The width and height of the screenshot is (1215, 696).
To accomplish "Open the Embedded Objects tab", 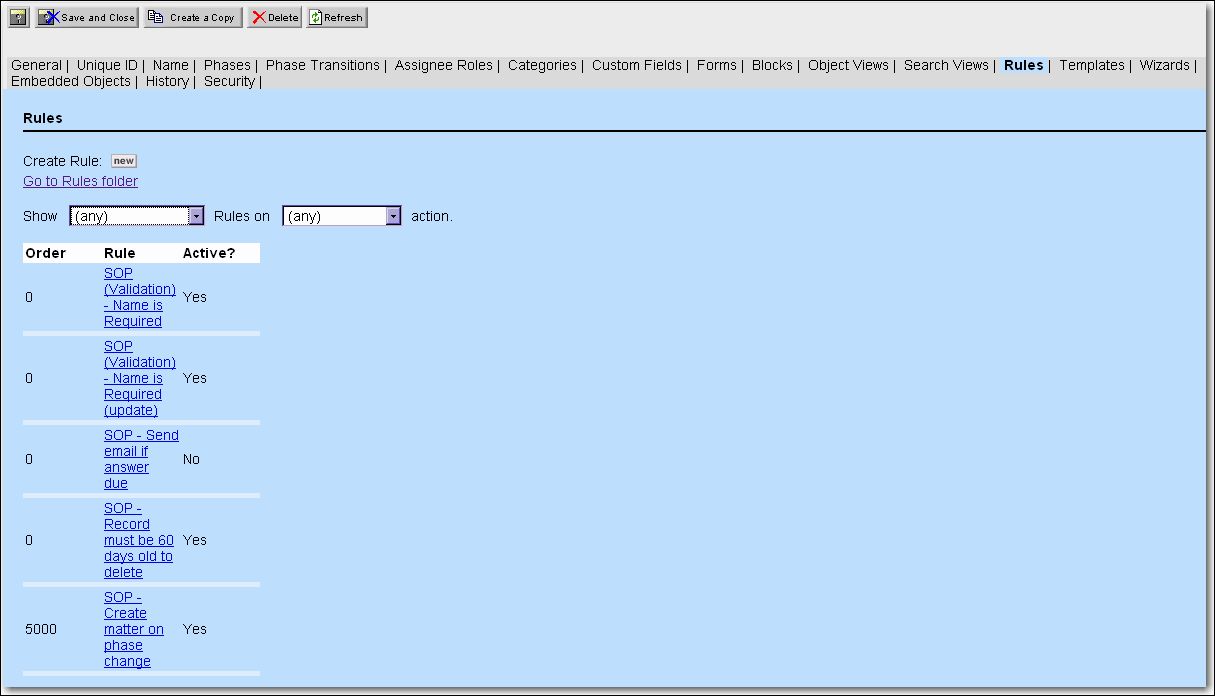I will 71,81.
